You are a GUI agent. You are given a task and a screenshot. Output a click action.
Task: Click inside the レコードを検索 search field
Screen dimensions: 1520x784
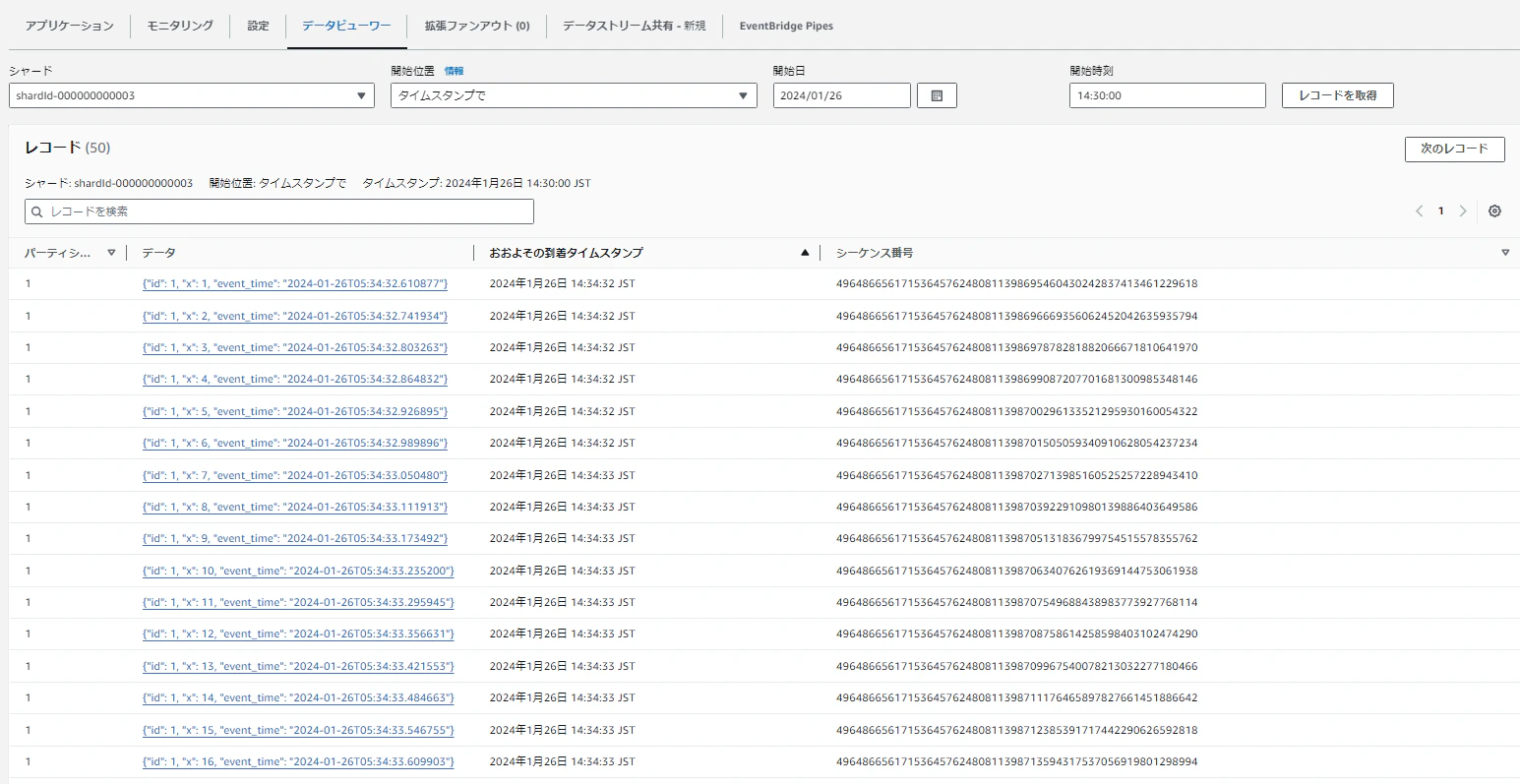click(278, 211)
